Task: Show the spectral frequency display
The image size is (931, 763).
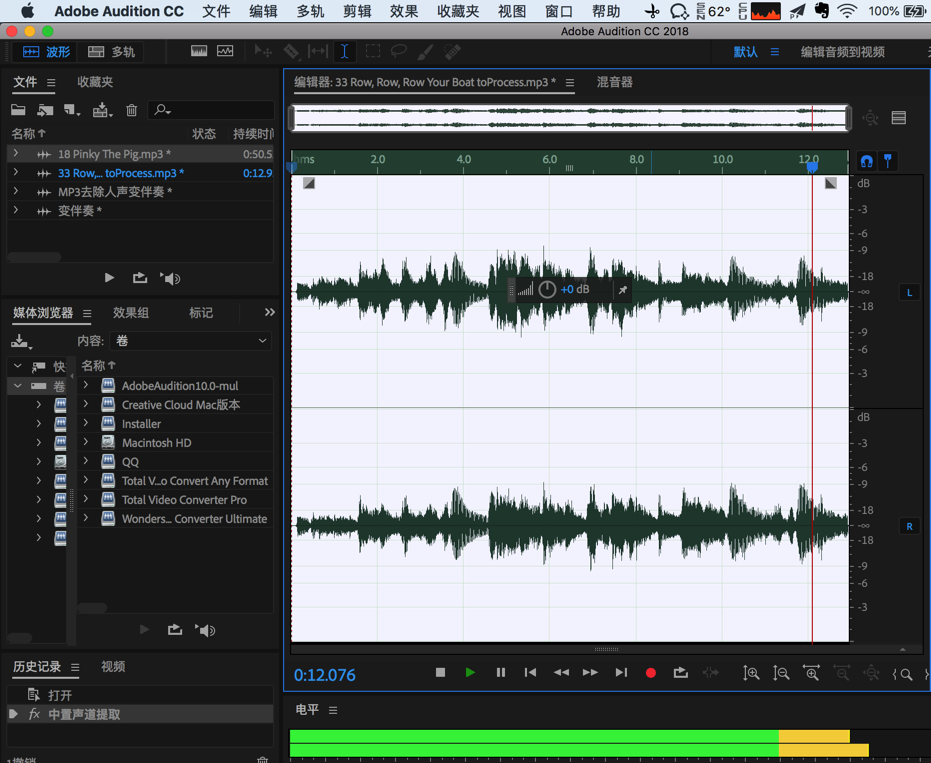Action: pyautogui.click(x=199, y=51)
